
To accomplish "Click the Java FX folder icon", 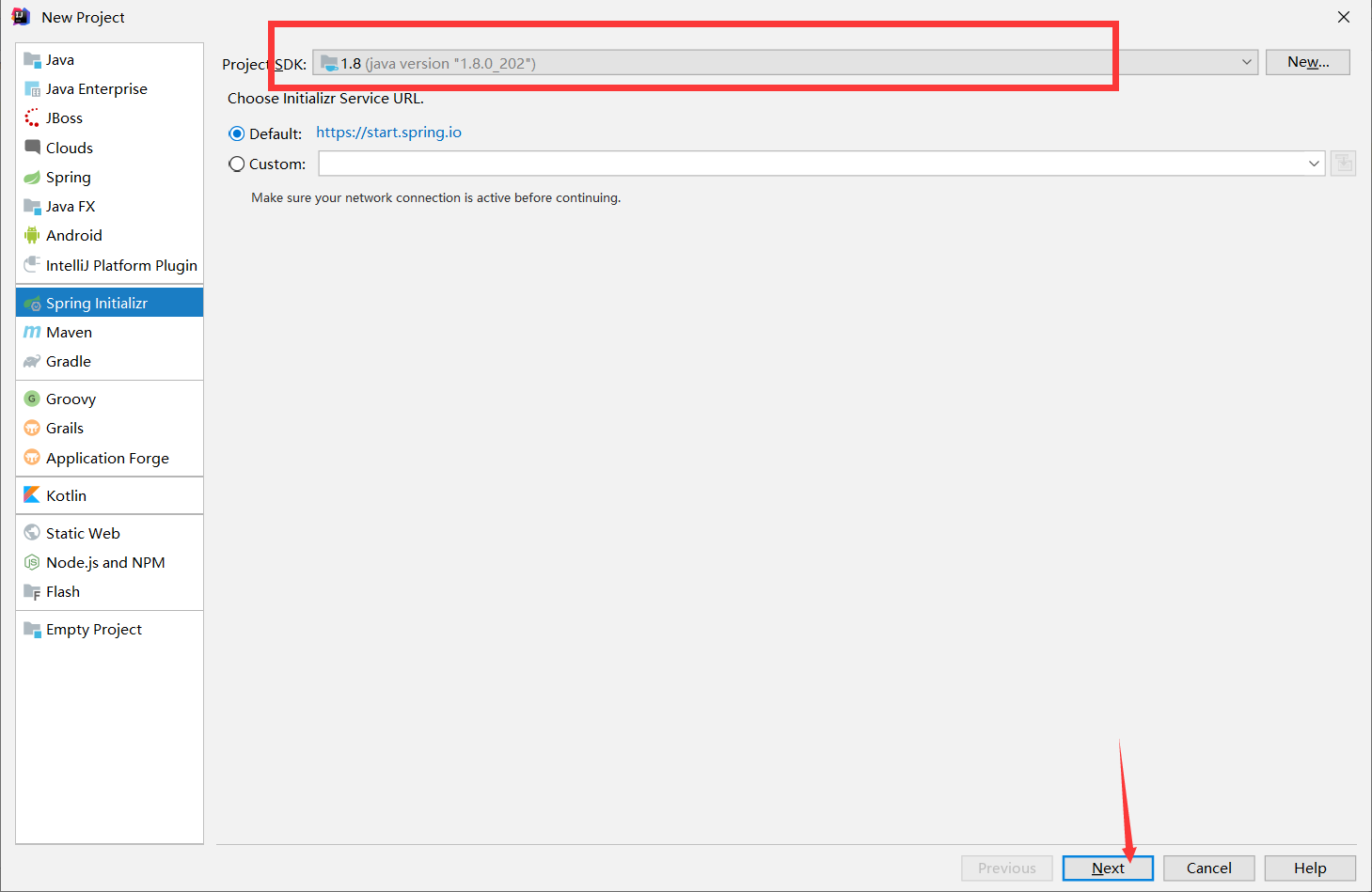I will point(32,207).
